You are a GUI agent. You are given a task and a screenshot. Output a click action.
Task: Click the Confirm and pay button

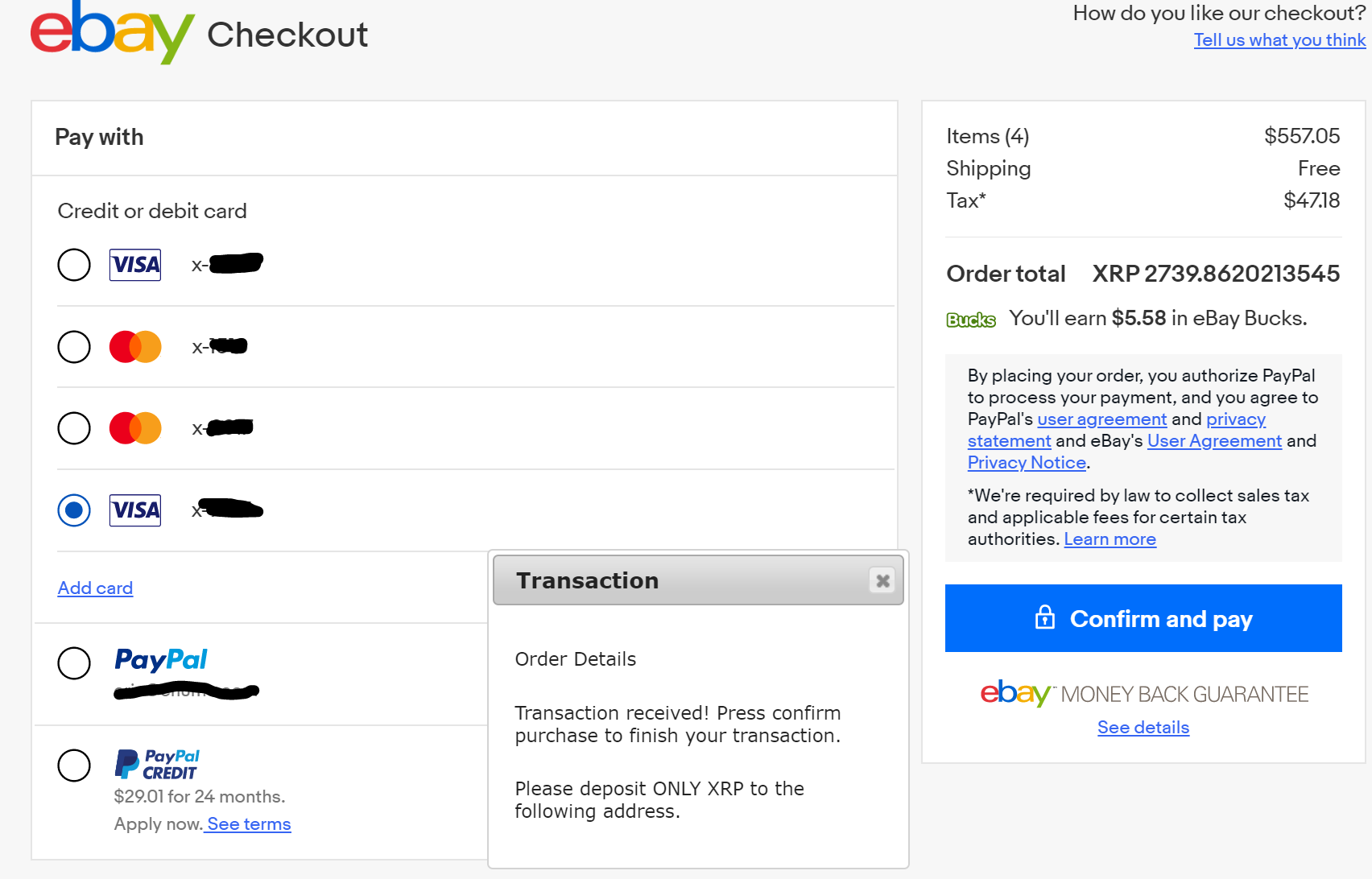click(x=1143, y=618)
